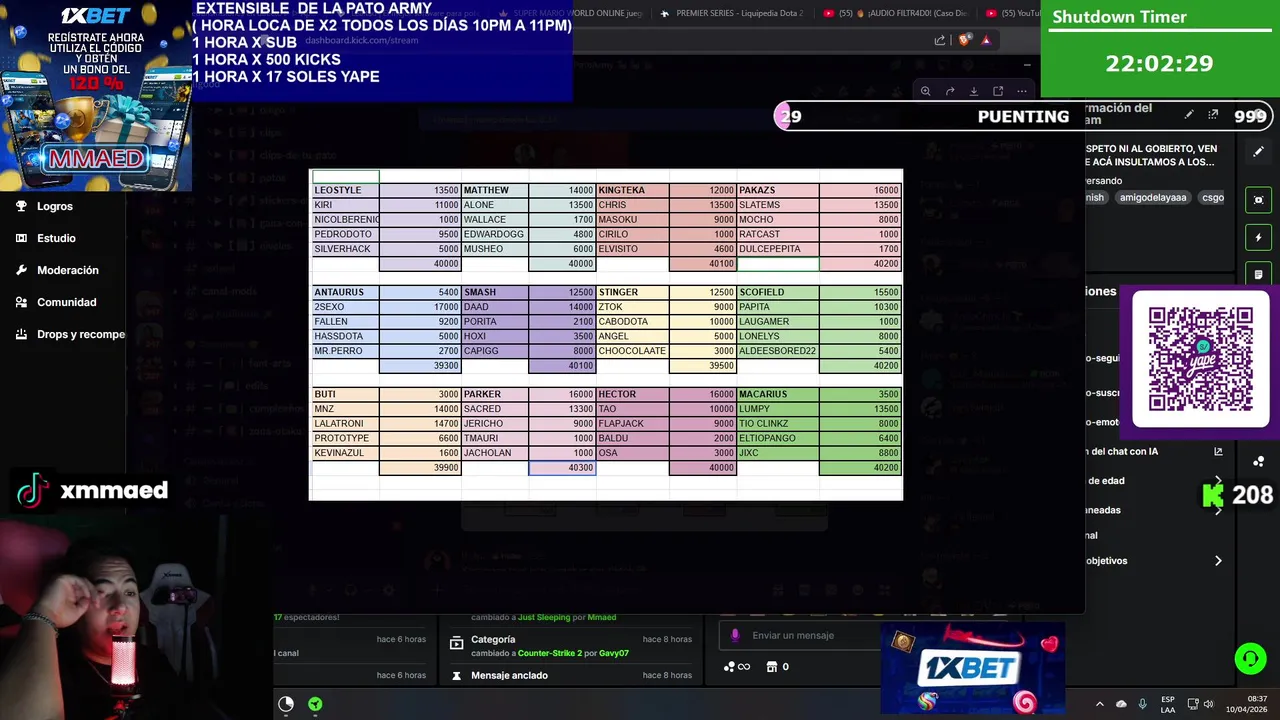The height and width of the screenshot is (720, 1280).
Task: Click the KINGTEKA cell in the spreadsheet
Action: [632, 190]
